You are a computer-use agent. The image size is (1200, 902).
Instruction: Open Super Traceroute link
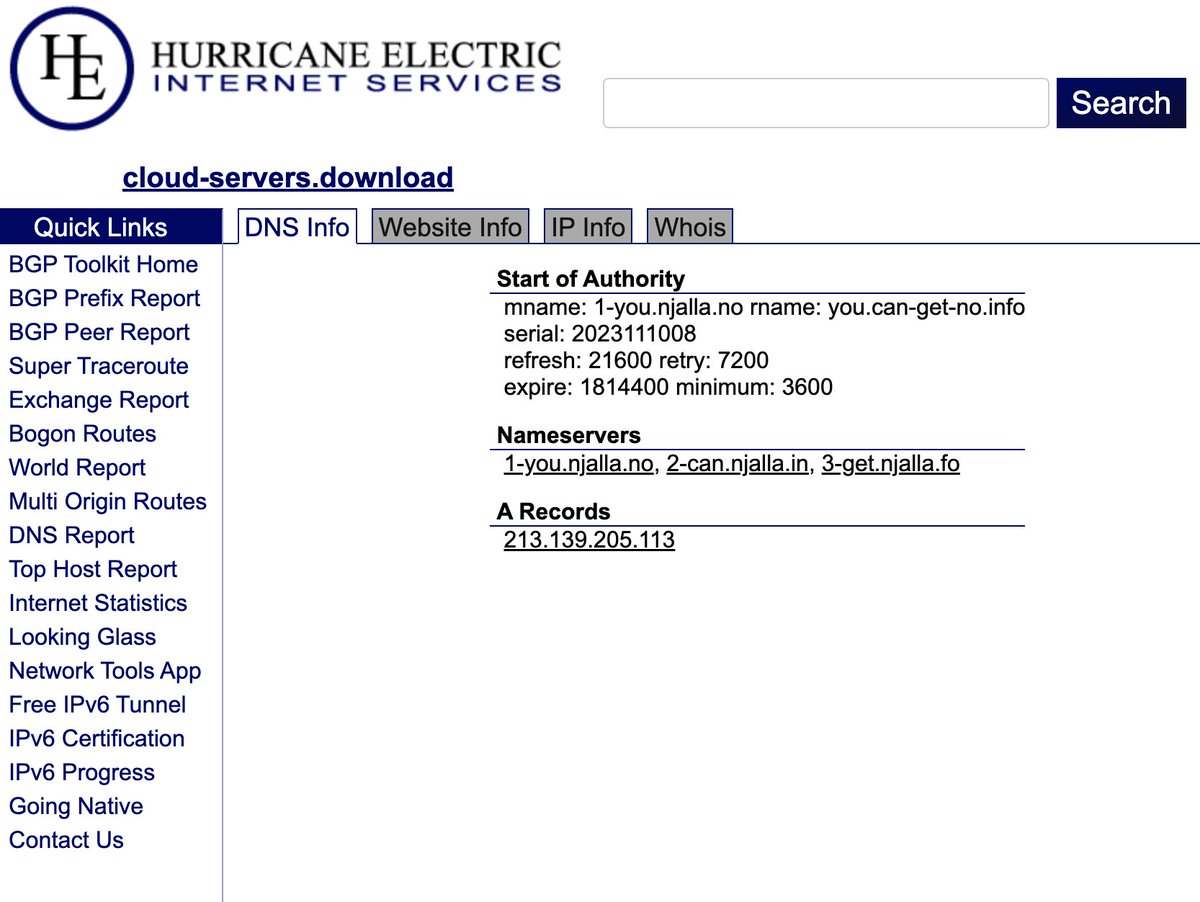click(x=98, y=367)
